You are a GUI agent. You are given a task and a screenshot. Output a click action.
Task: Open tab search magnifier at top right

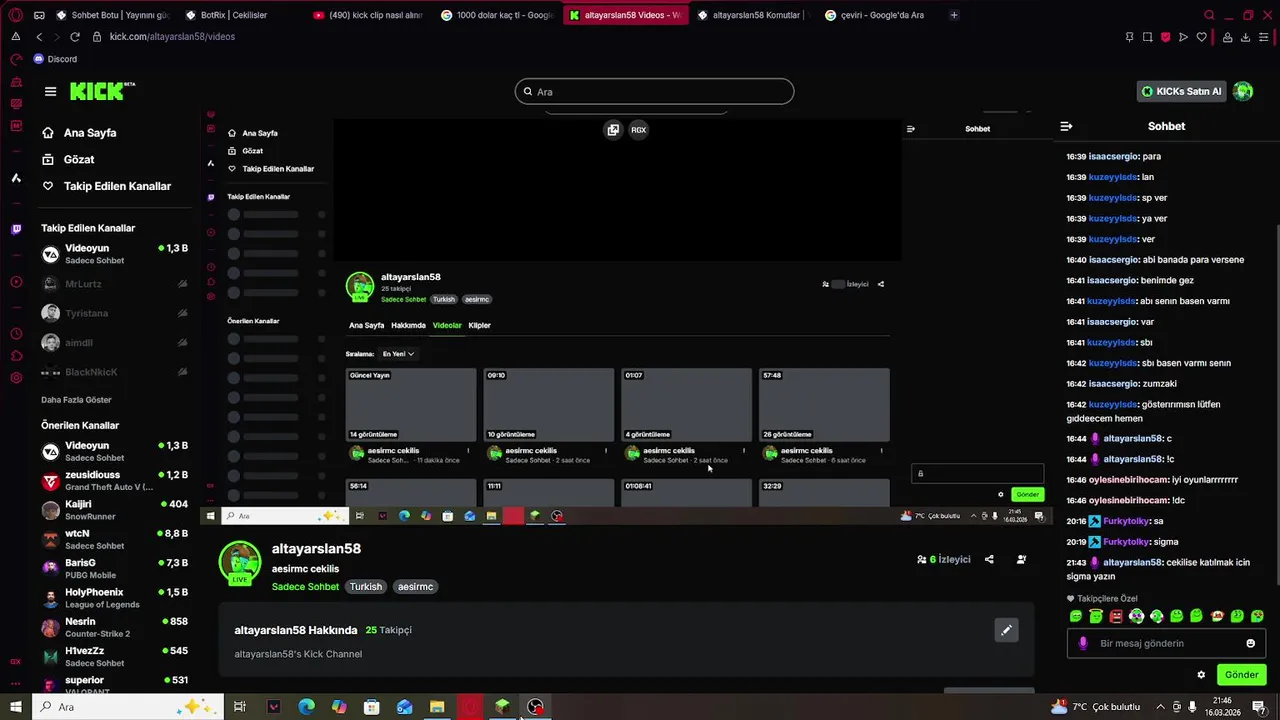(1209, 15)
